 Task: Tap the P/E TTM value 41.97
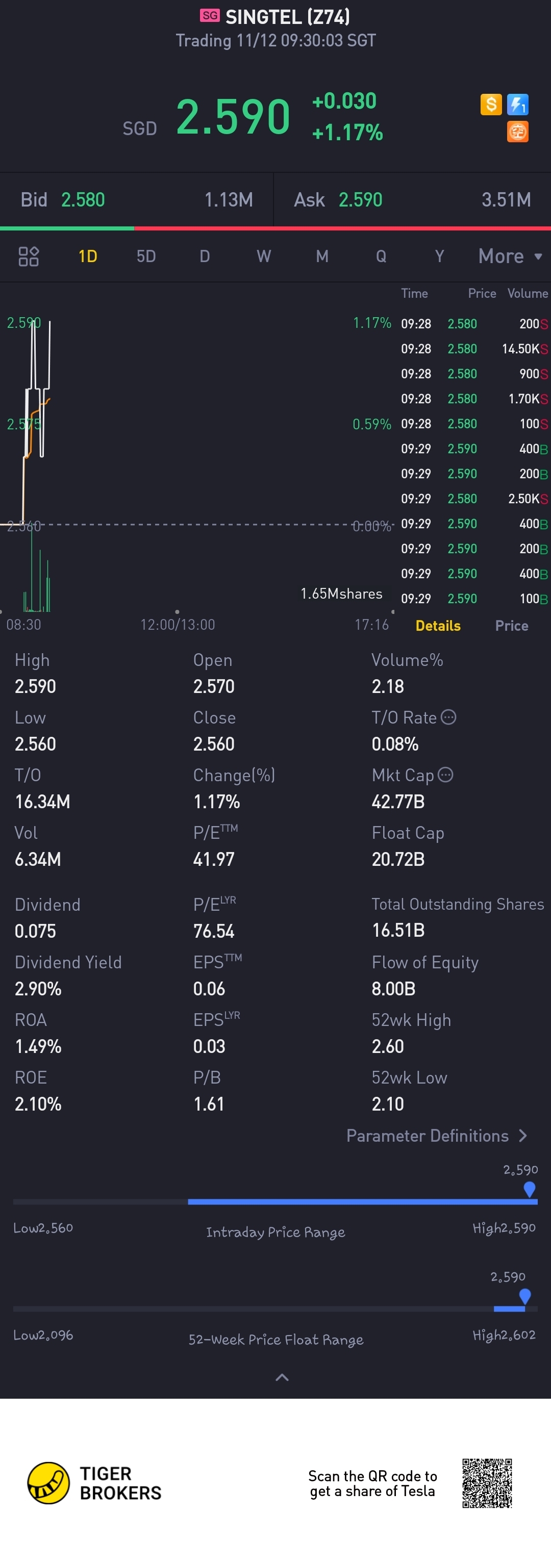[214, 859]
